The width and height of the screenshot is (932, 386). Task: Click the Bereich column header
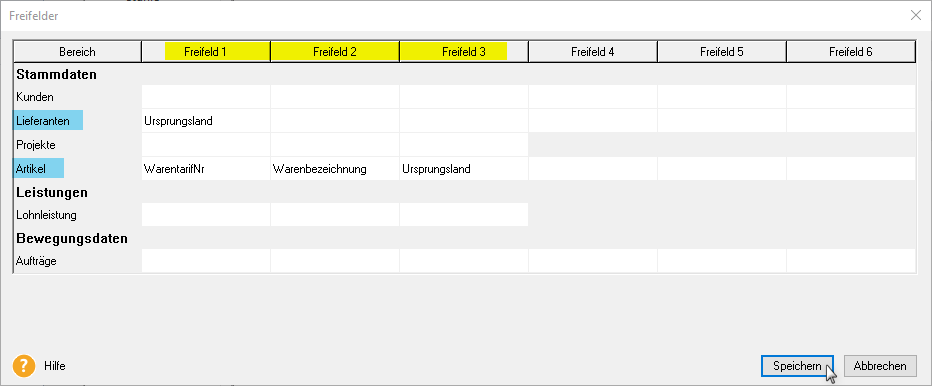tap(77, 52)
